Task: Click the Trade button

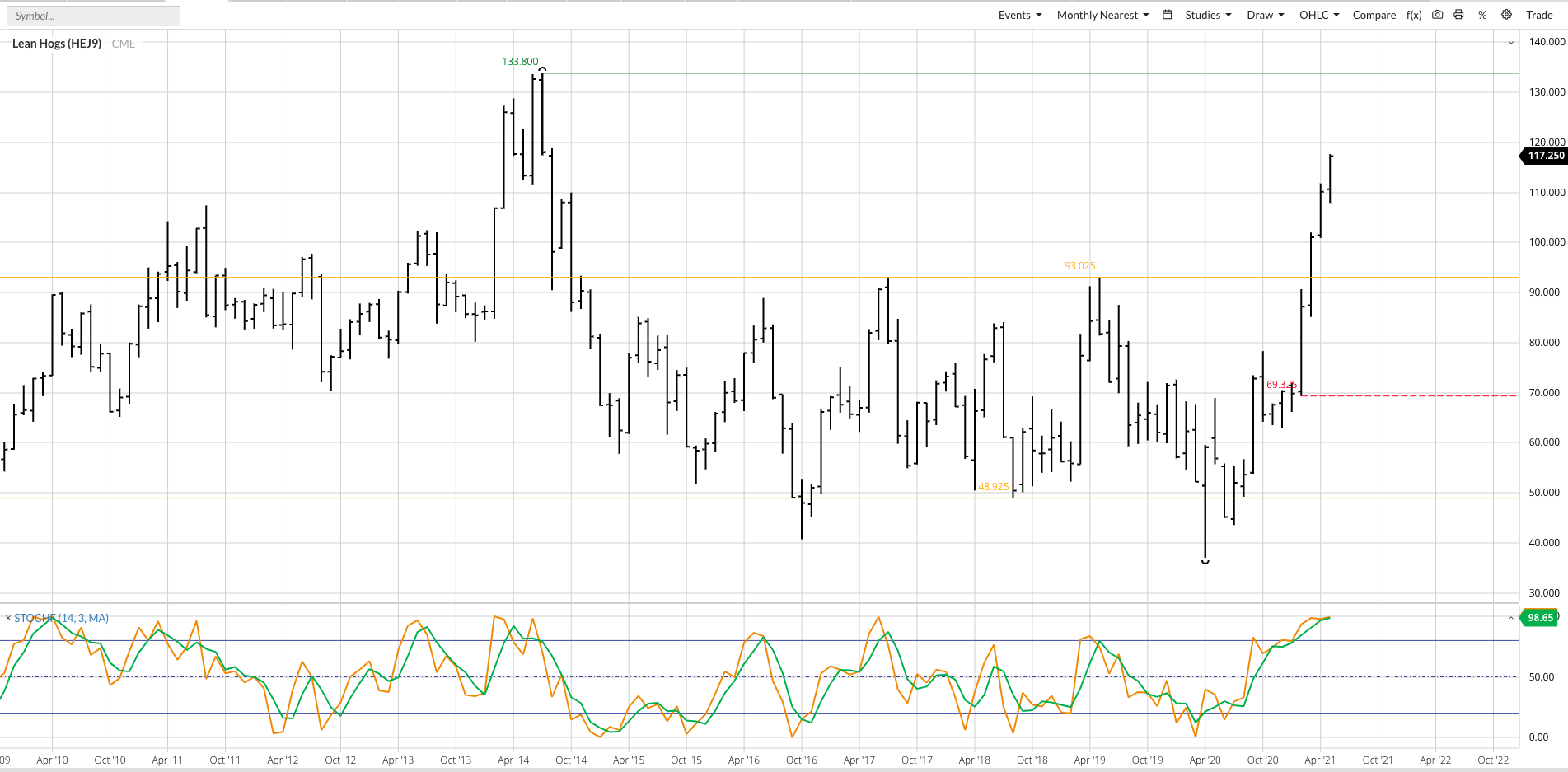Action: [x=1539, y=15]
